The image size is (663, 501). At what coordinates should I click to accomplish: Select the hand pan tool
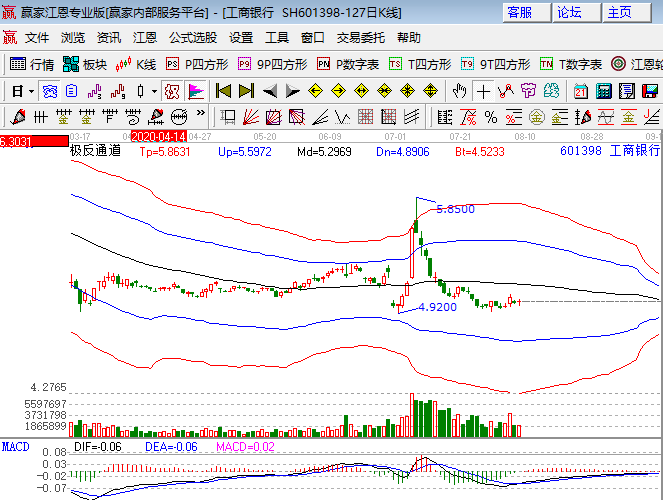coord(459,91)
